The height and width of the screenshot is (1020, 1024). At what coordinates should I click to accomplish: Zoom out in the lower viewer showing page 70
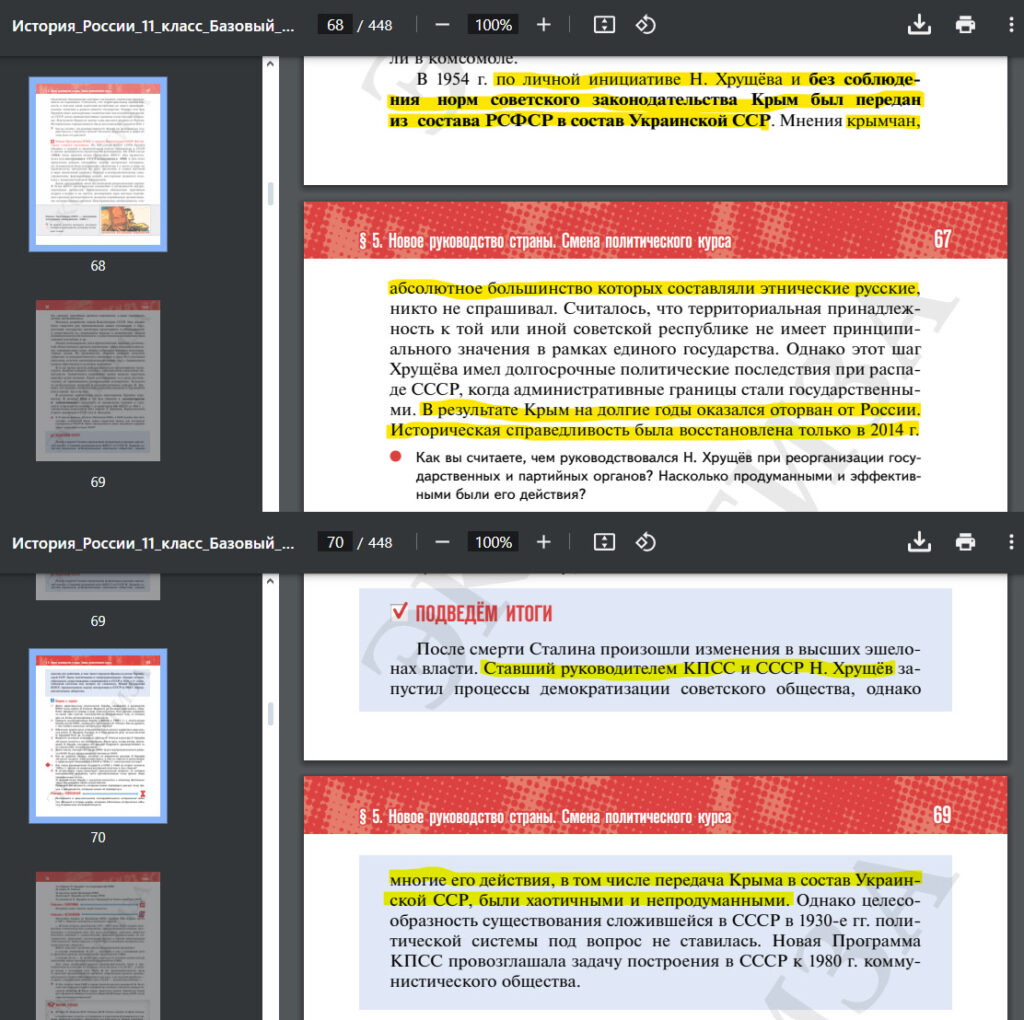pyautogui.click(x=442, y=542)
